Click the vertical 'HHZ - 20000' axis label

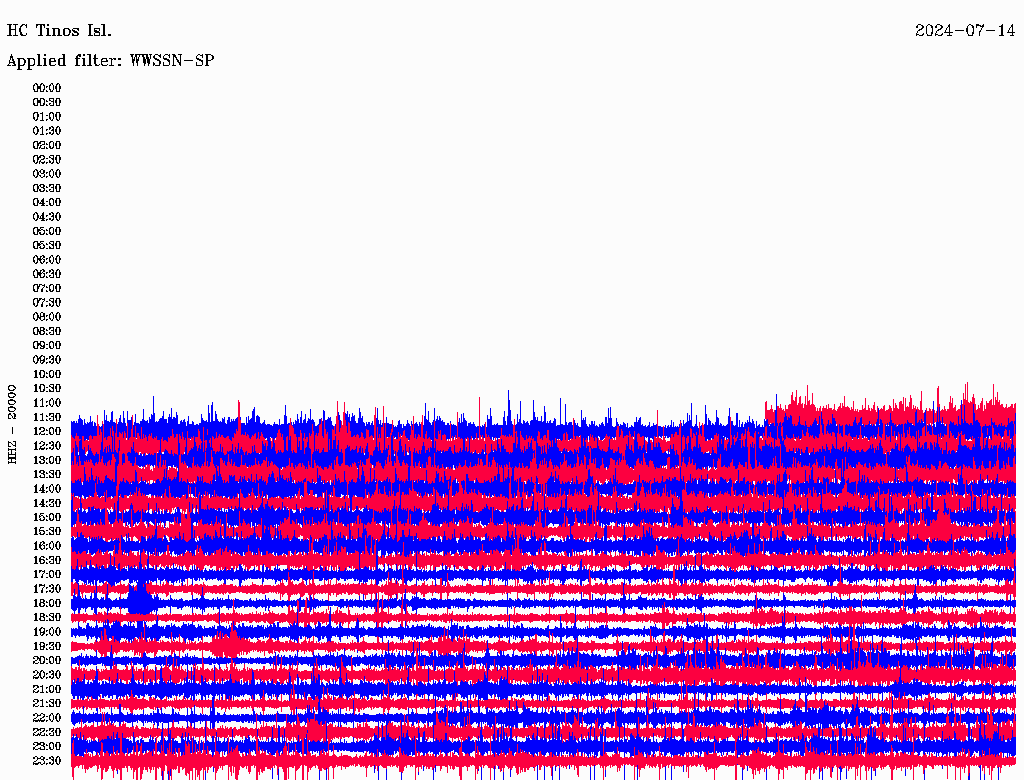pos(12,424)
